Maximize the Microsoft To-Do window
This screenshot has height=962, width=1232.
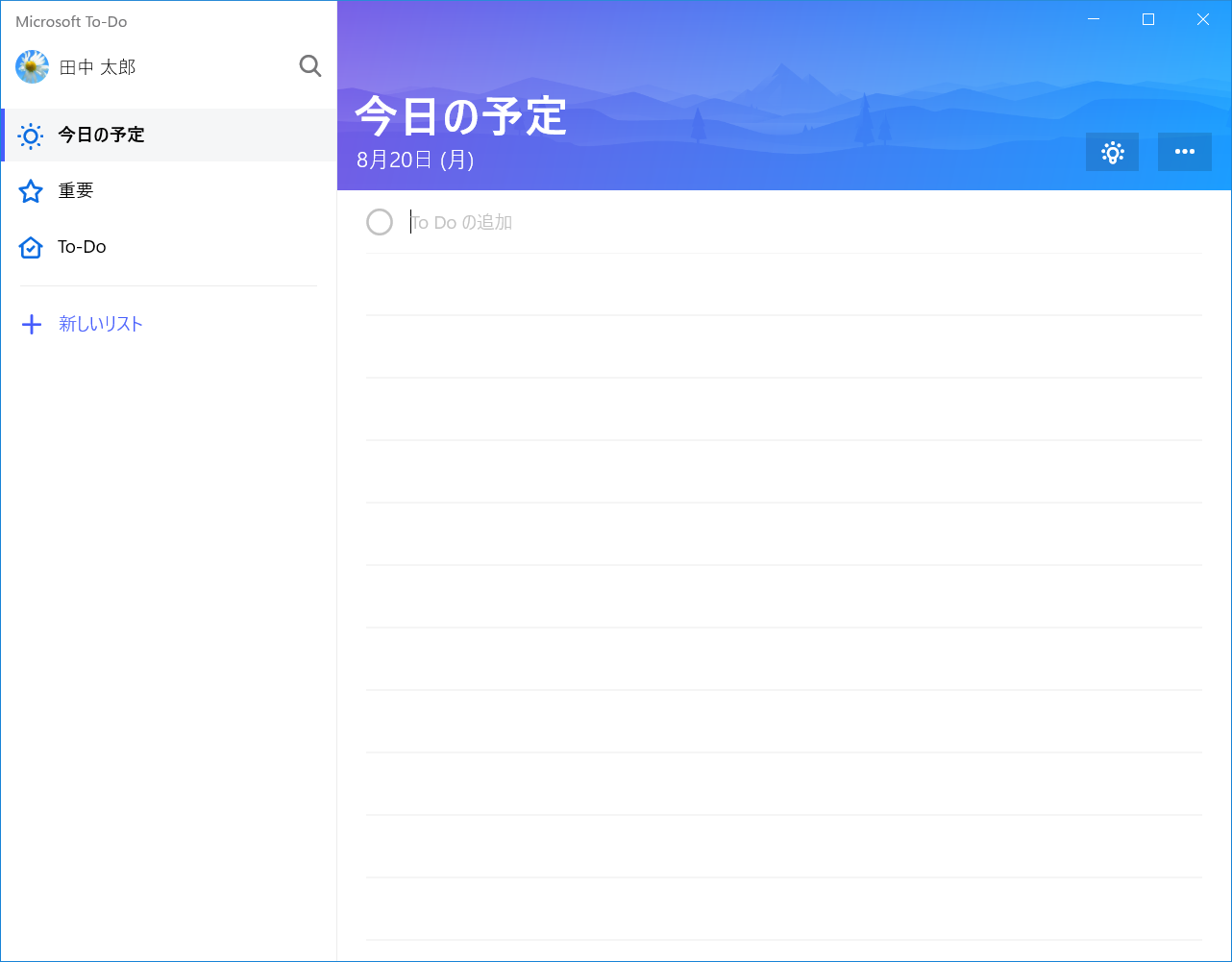pyautogui.click(x=1147, y=18)
